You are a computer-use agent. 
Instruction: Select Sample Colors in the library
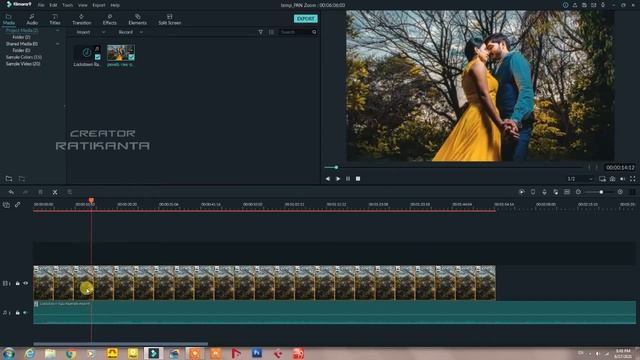[x=24, y=57]
